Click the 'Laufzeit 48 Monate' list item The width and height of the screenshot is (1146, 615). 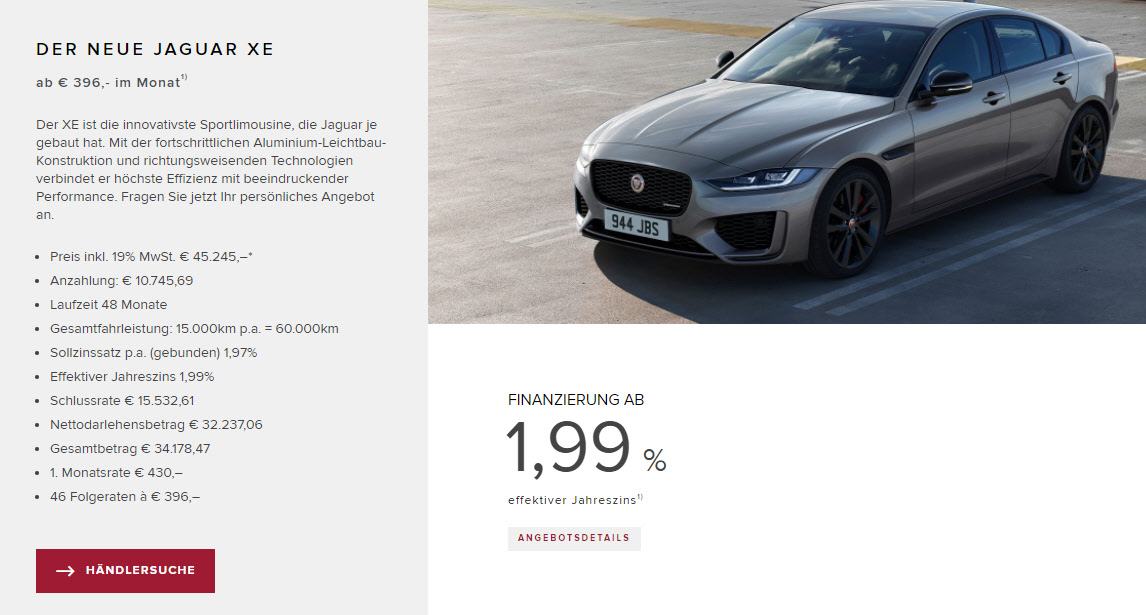point(108,305)
